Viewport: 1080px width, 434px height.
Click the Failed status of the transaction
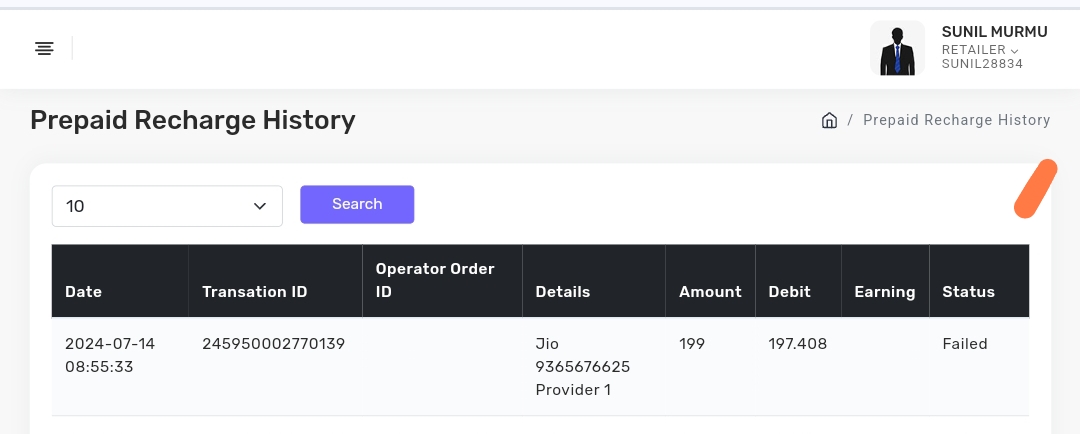click(x=965, y=344)
